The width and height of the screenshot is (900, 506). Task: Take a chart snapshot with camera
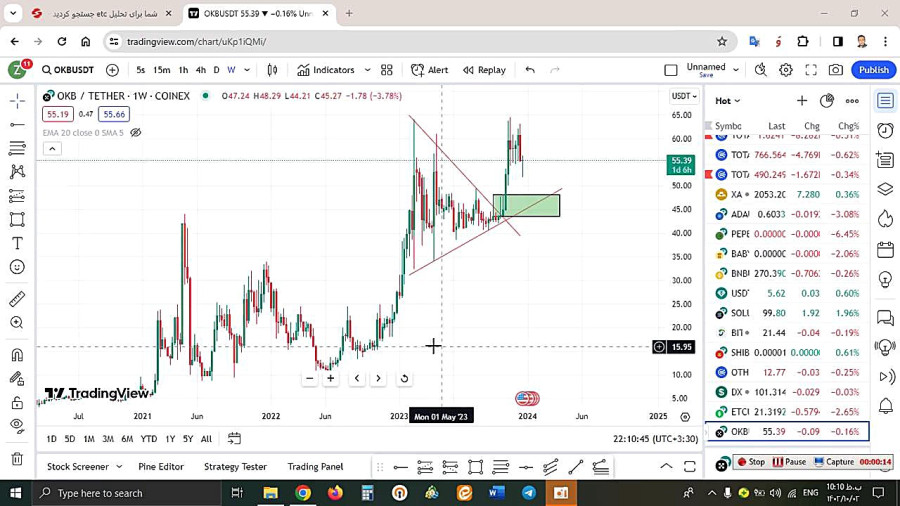pyautogui.click(x=836, y=70)
